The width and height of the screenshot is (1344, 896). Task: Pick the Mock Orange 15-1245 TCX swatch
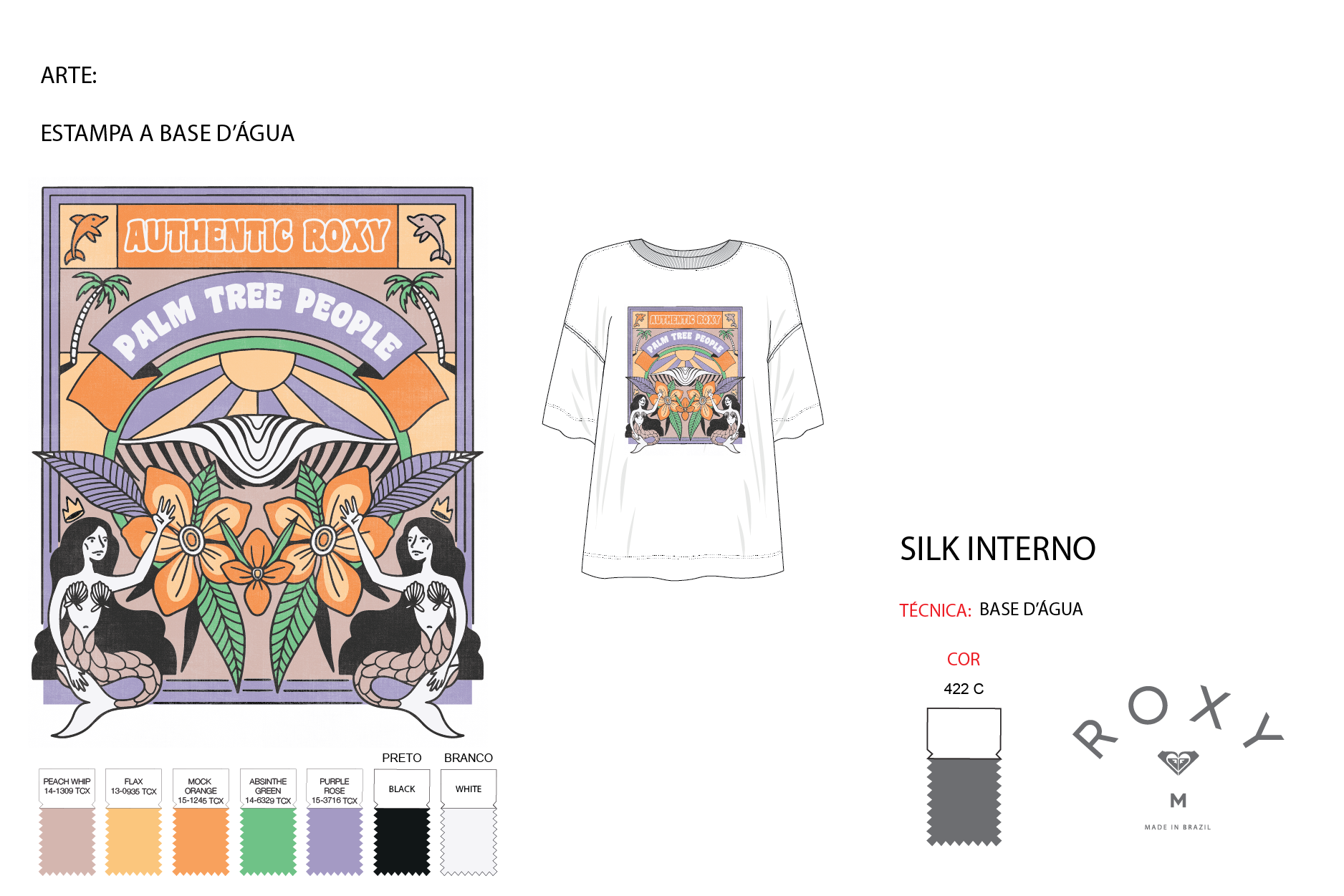coord(201,822)
